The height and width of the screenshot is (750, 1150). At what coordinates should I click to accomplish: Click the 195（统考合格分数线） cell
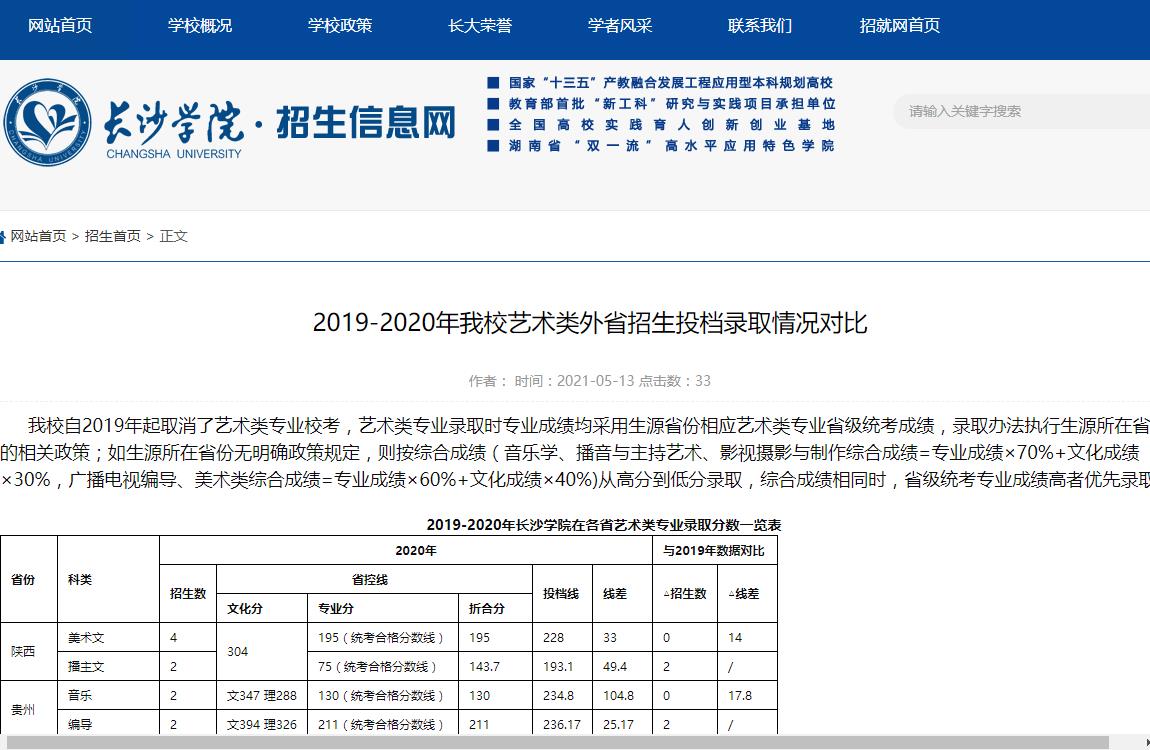(383, 638)
